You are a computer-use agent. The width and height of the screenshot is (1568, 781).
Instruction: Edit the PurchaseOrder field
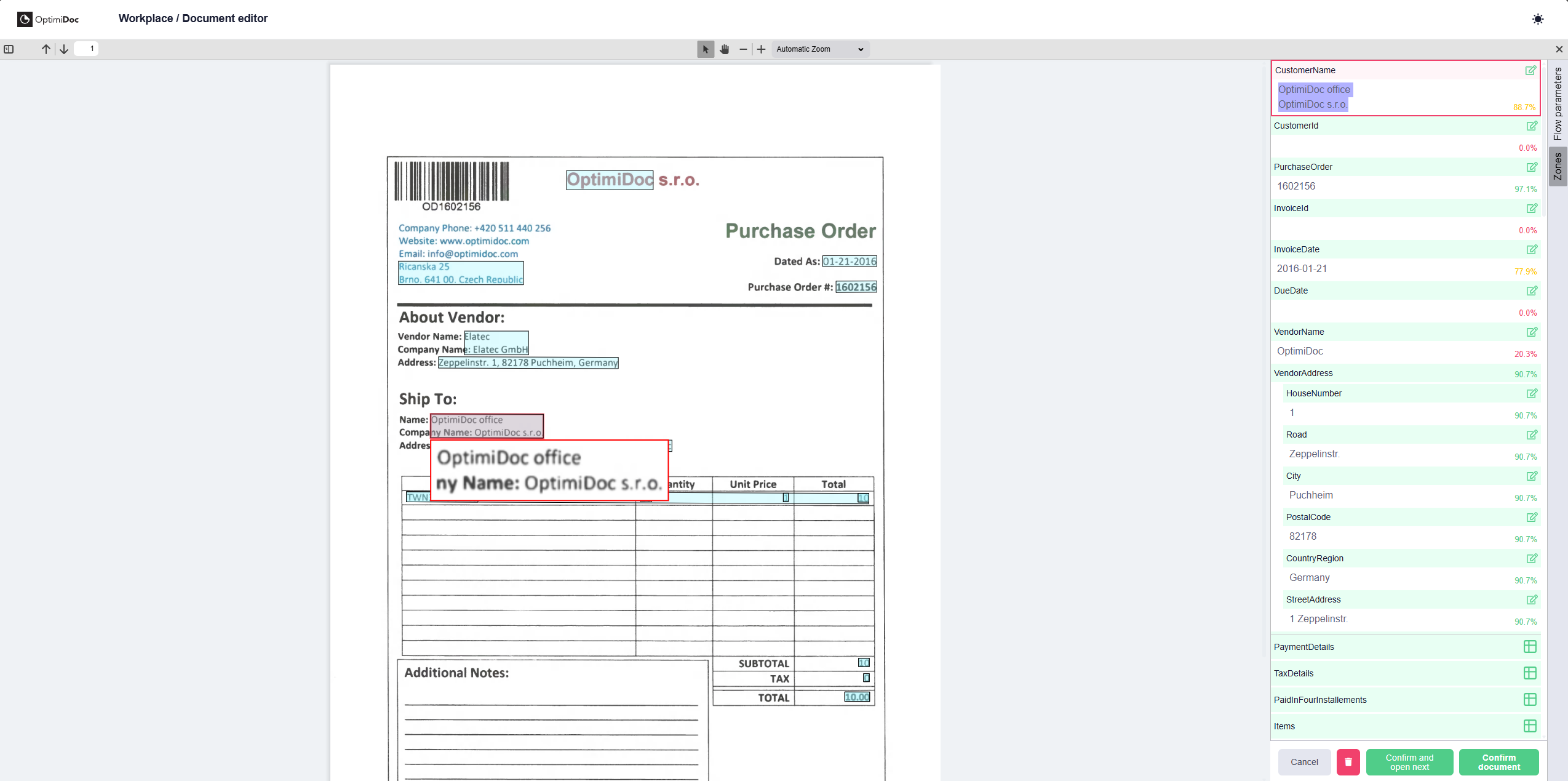1531,167
